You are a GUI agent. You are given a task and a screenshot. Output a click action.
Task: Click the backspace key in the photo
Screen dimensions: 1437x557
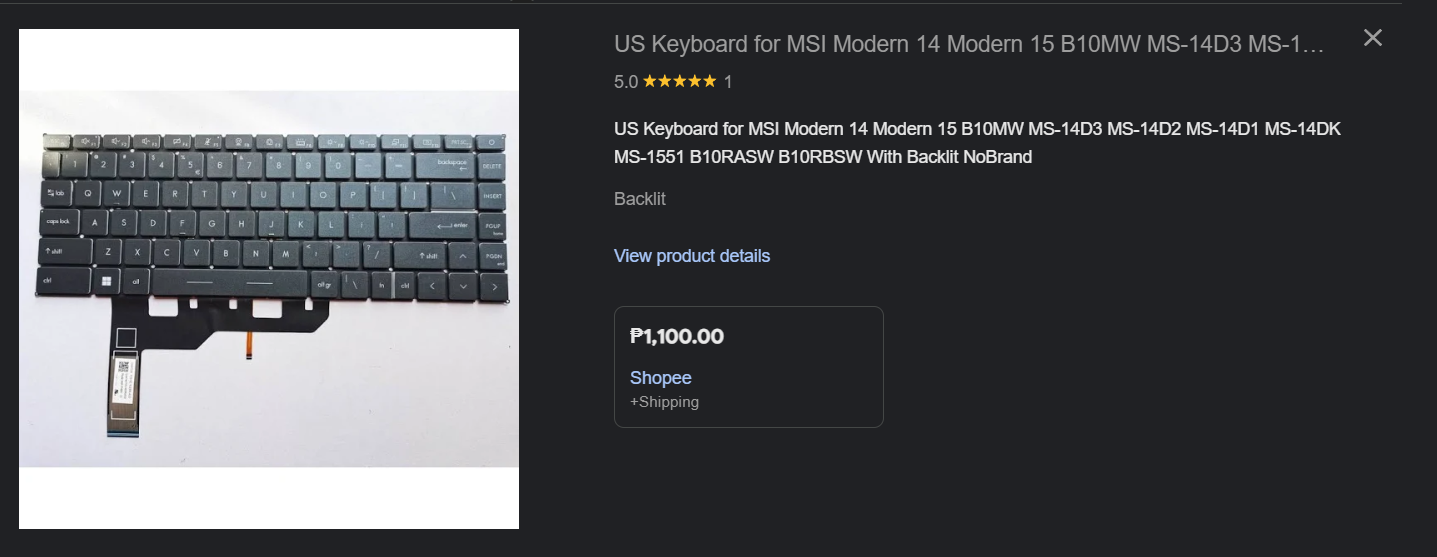pos(453,164)
